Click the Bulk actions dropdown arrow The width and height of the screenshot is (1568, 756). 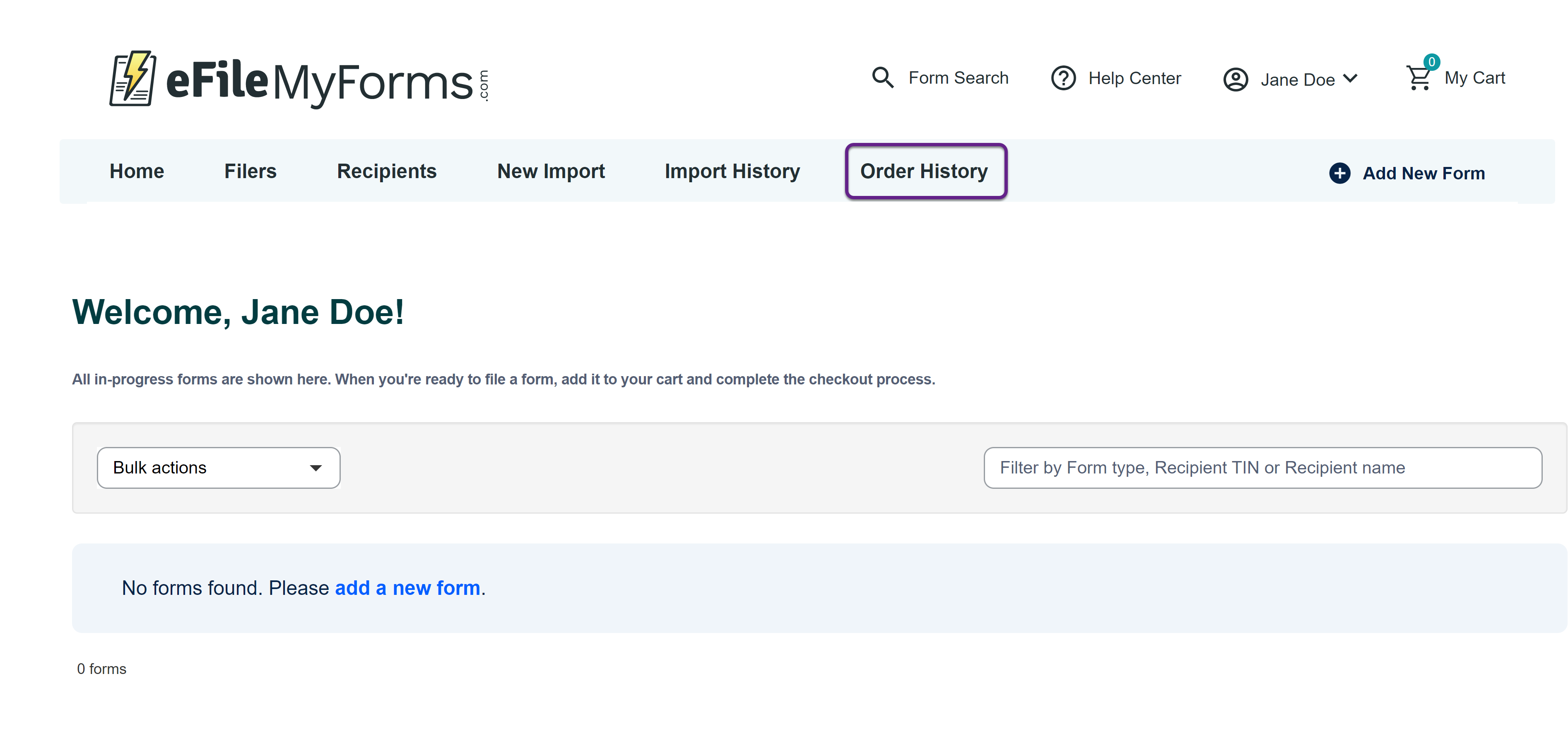(316, 468)
